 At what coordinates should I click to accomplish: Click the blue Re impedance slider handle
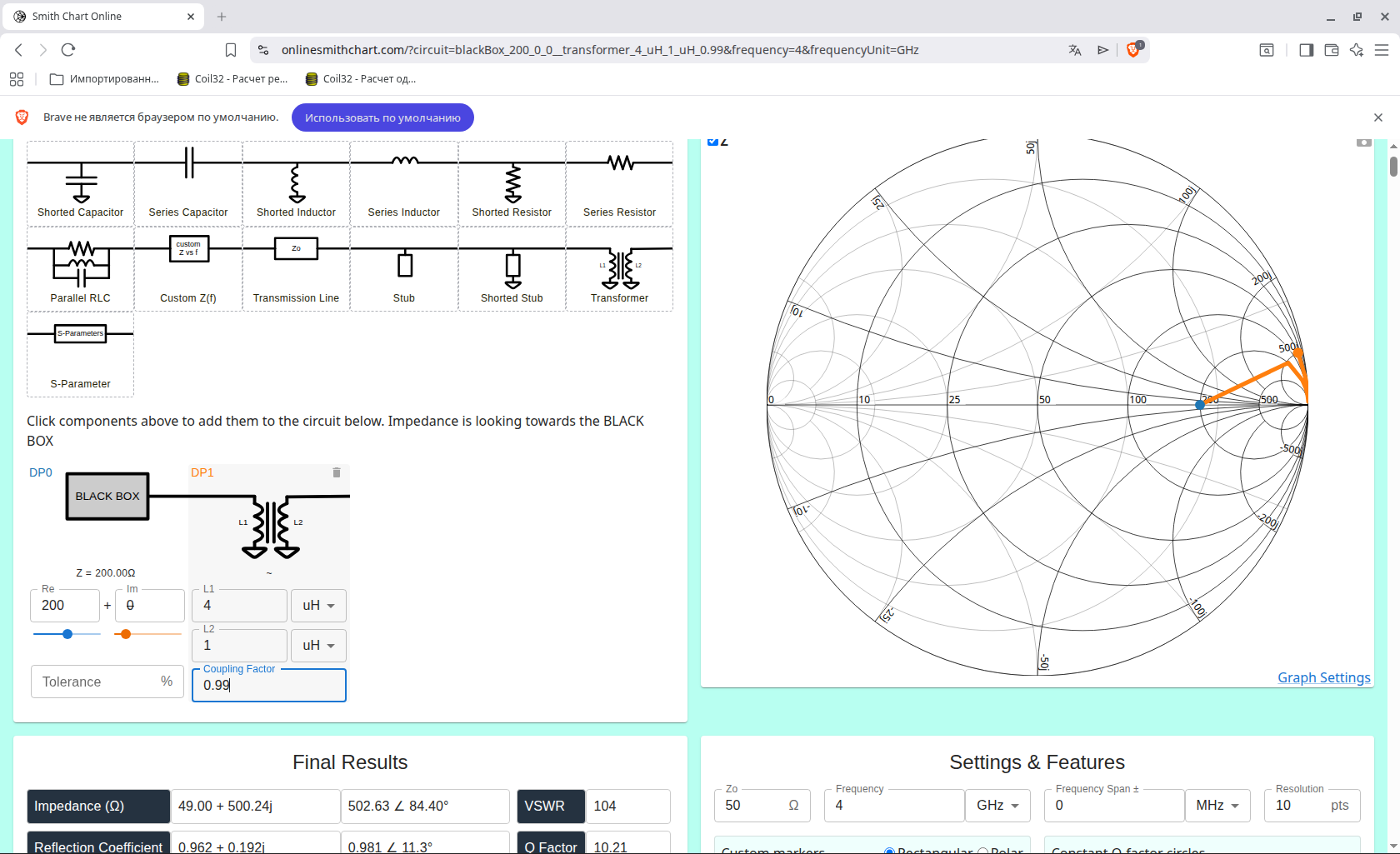click(x=67, y=634)
